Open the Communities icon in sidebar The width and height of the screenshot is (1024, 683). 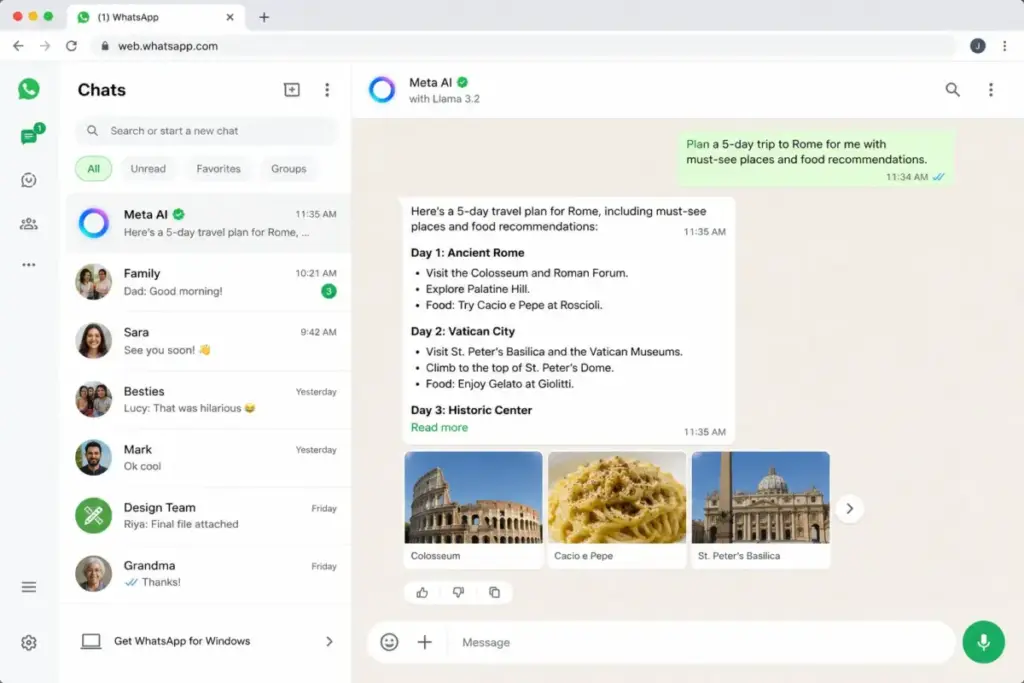[x=29, y=224]
